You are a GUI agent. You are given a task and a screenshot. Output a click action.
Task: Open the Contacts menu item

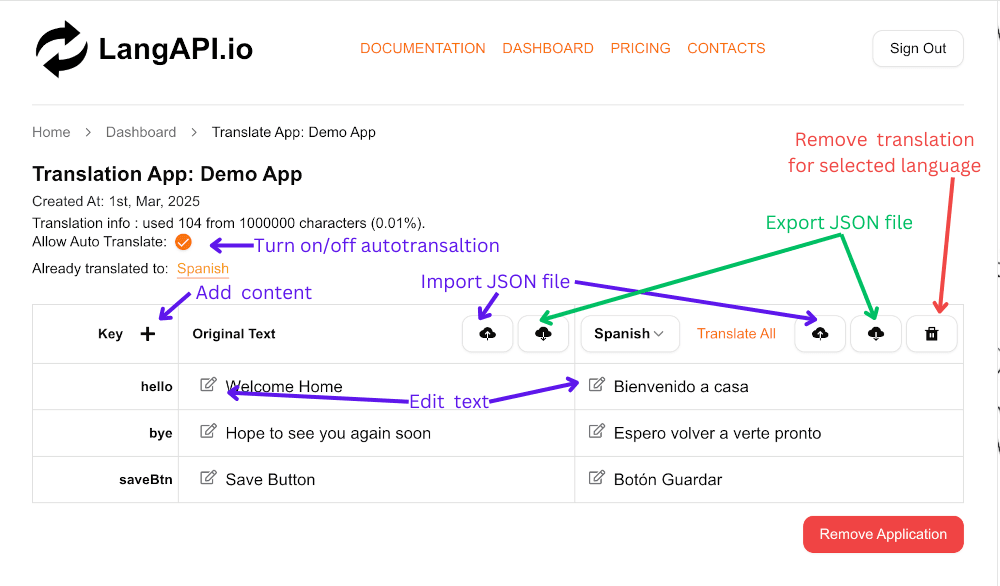(726, 48)
